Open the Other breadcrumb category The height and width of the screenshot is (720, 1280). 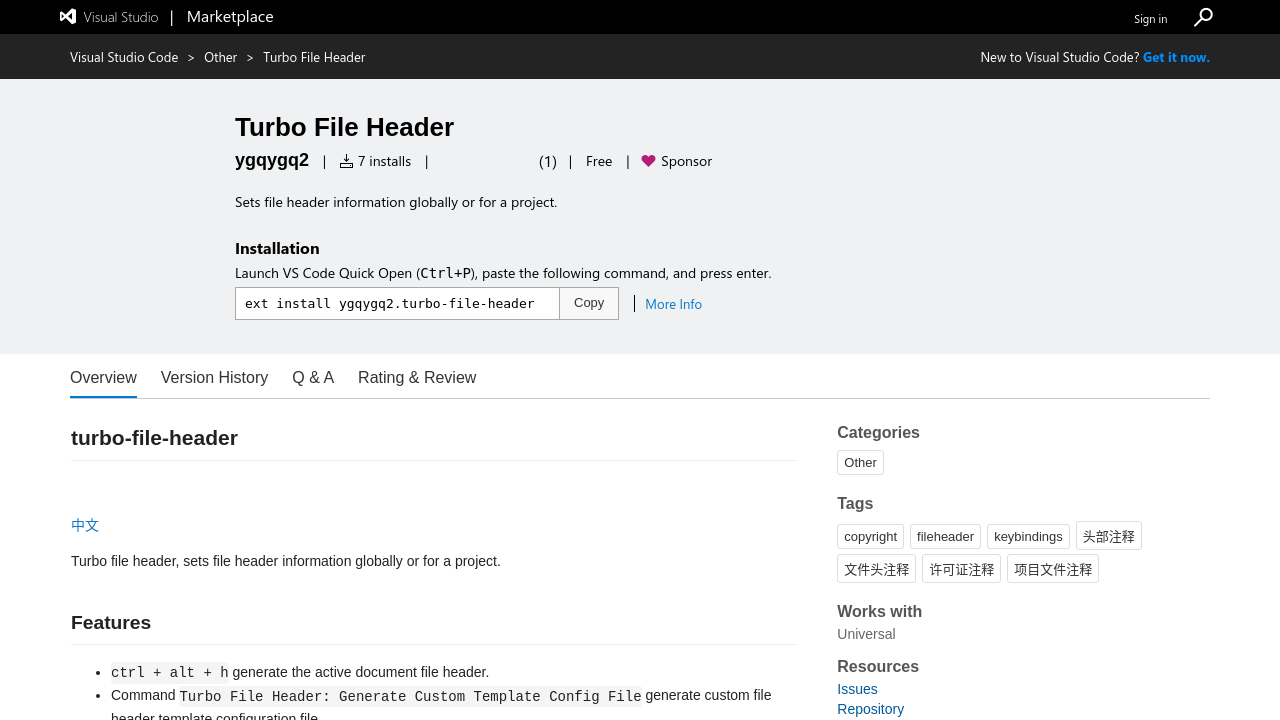pyautogui.click(x=220, y=57)
